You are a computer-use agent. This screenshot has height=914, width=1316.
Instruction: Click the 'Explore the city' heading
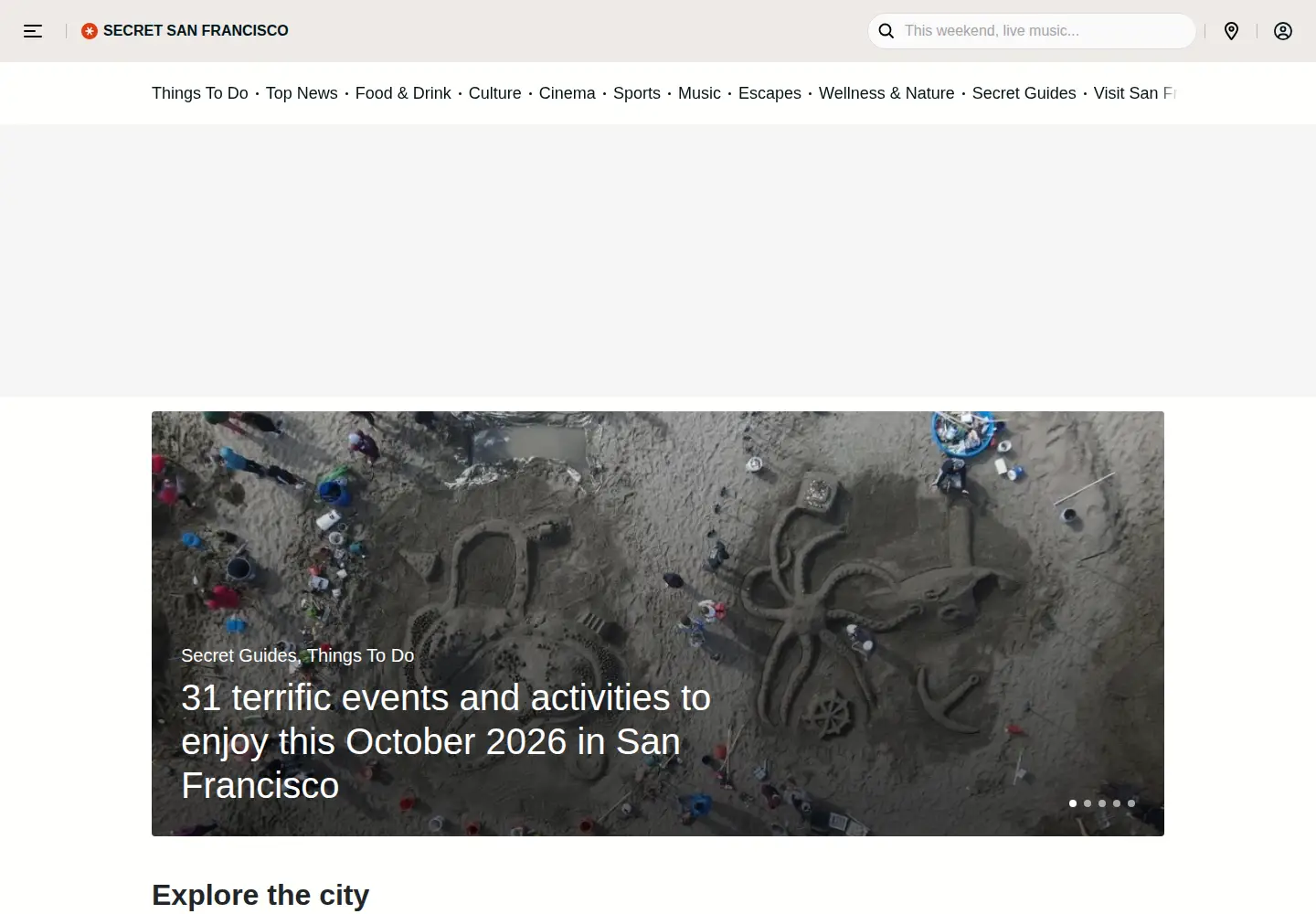click(260, 895)
